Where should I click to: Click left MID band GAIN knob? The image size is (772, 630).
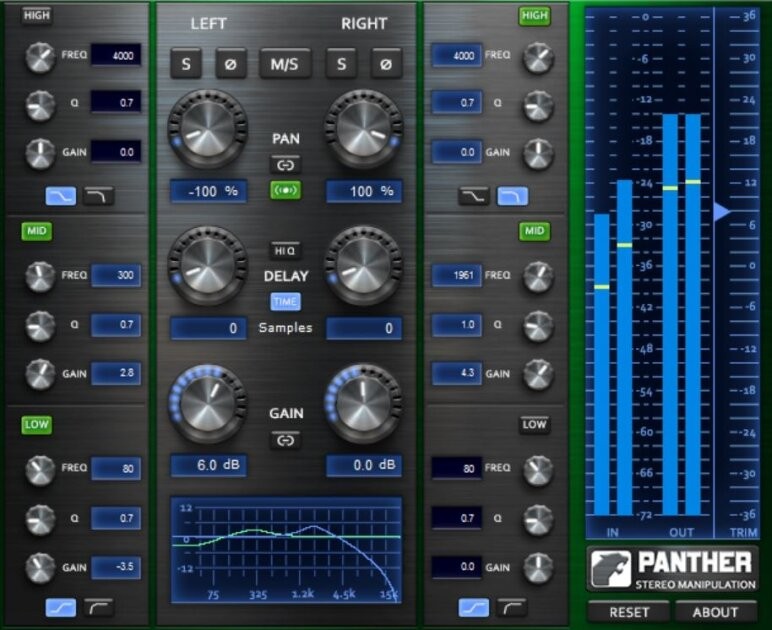click(x=40, y=374)
